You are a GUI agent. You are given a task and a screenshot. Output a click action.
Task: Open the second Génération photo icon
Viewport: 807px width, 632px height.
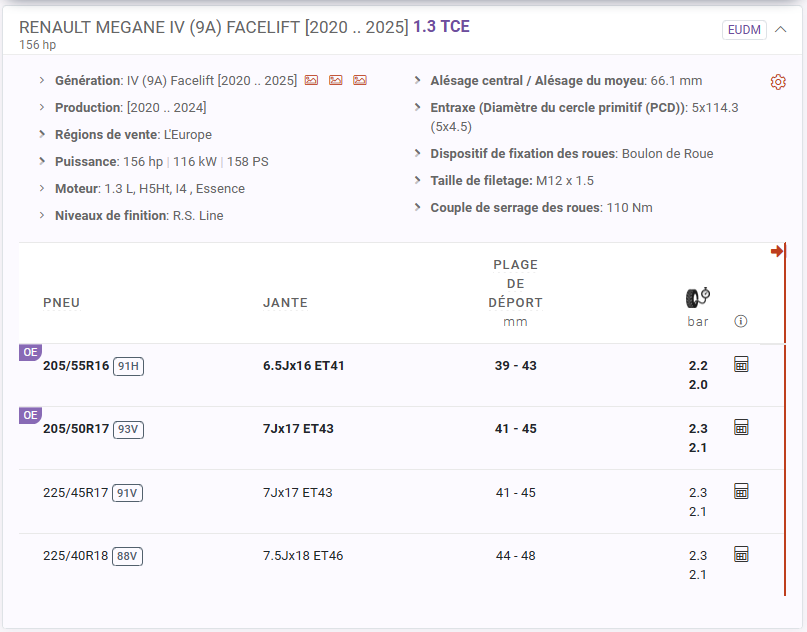[x=336, y=80]
